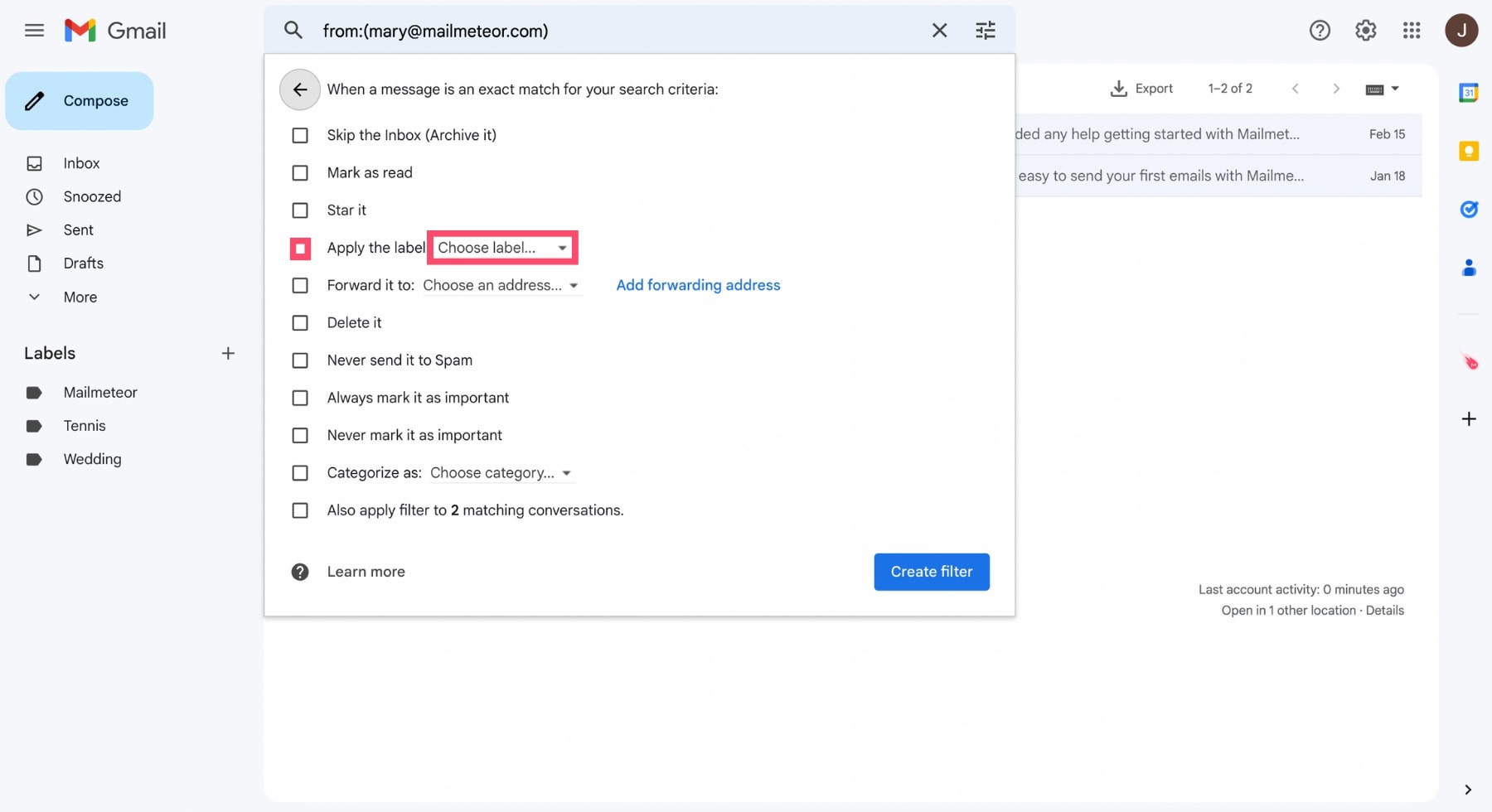Clear the search with the X icon

[x=939, y=31]
